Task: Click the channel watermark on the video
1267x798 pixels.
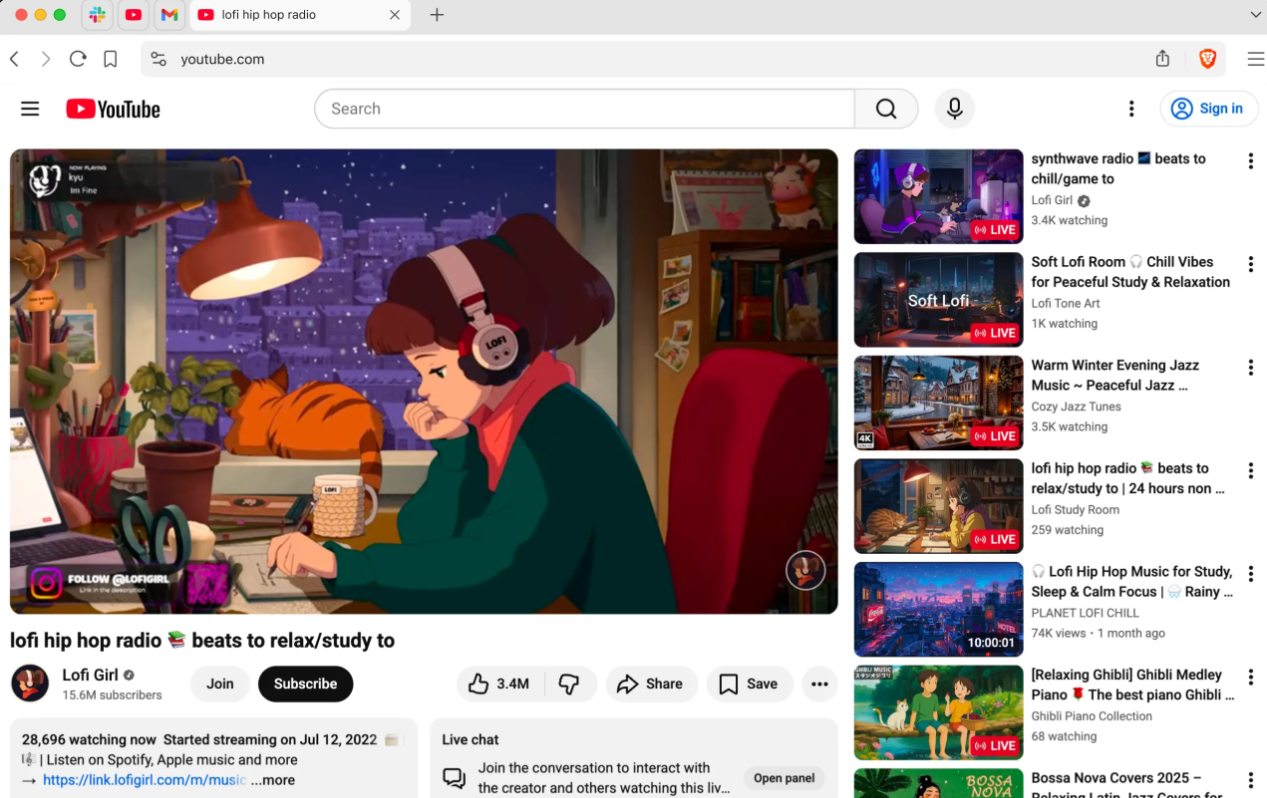Action: click(805, 570)
